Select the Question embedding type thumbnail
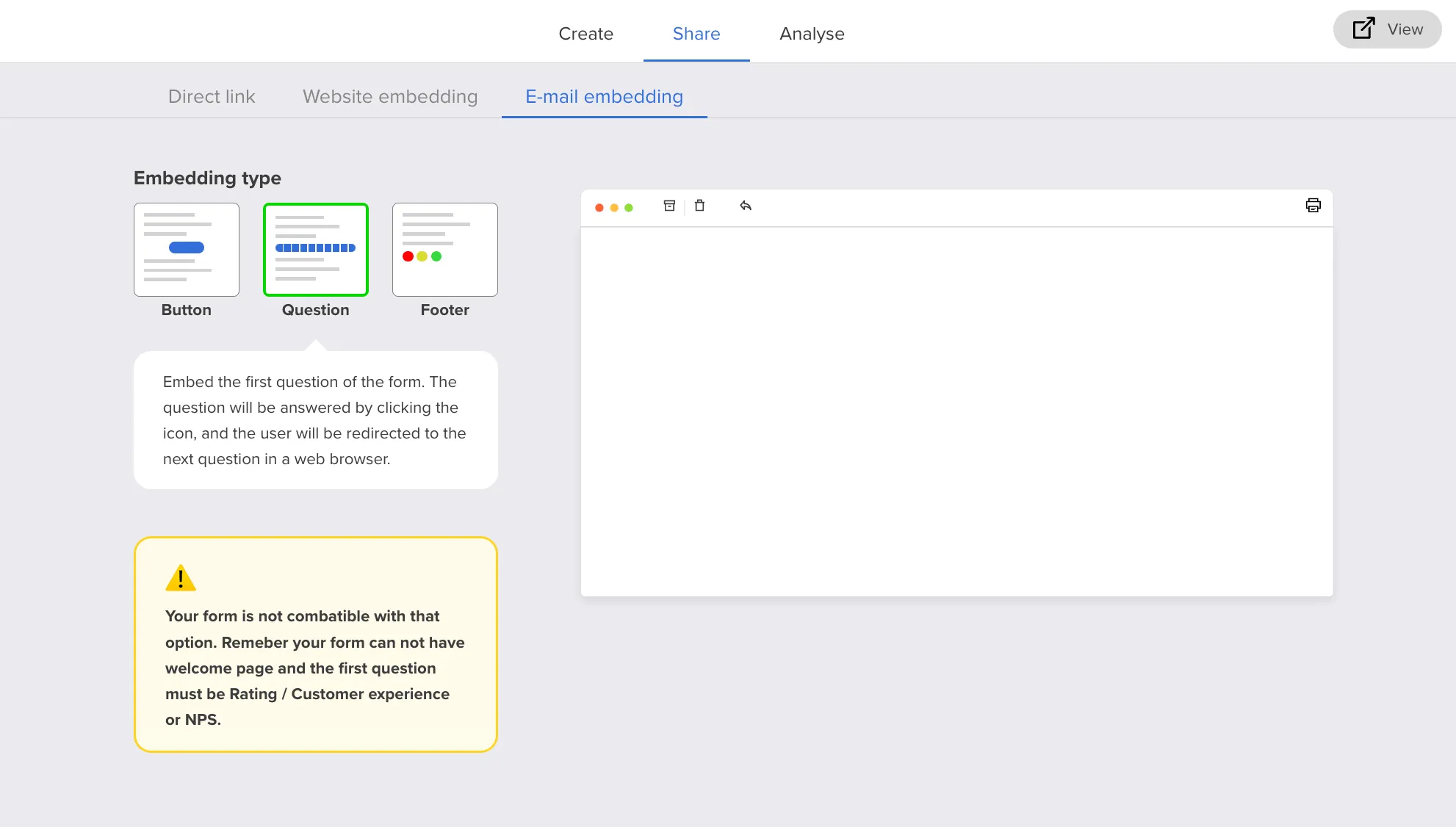 tap(316, 250)
